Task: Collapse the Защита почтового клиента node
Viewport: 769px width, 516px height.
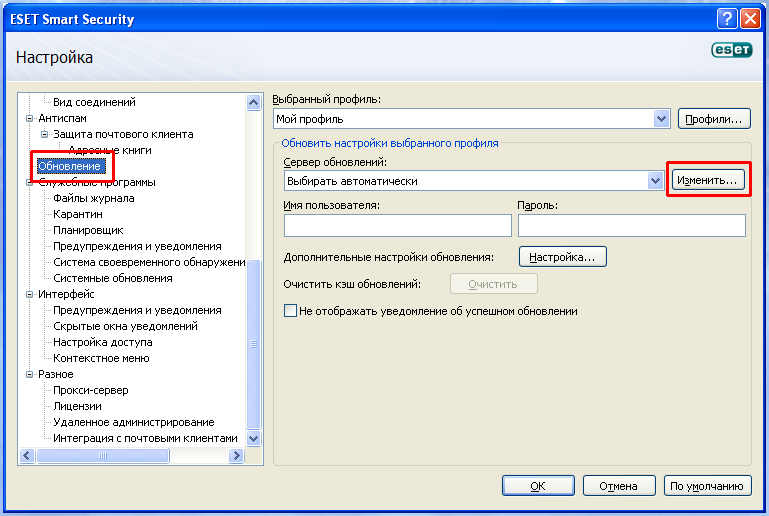Action: (x=44, y=134)
